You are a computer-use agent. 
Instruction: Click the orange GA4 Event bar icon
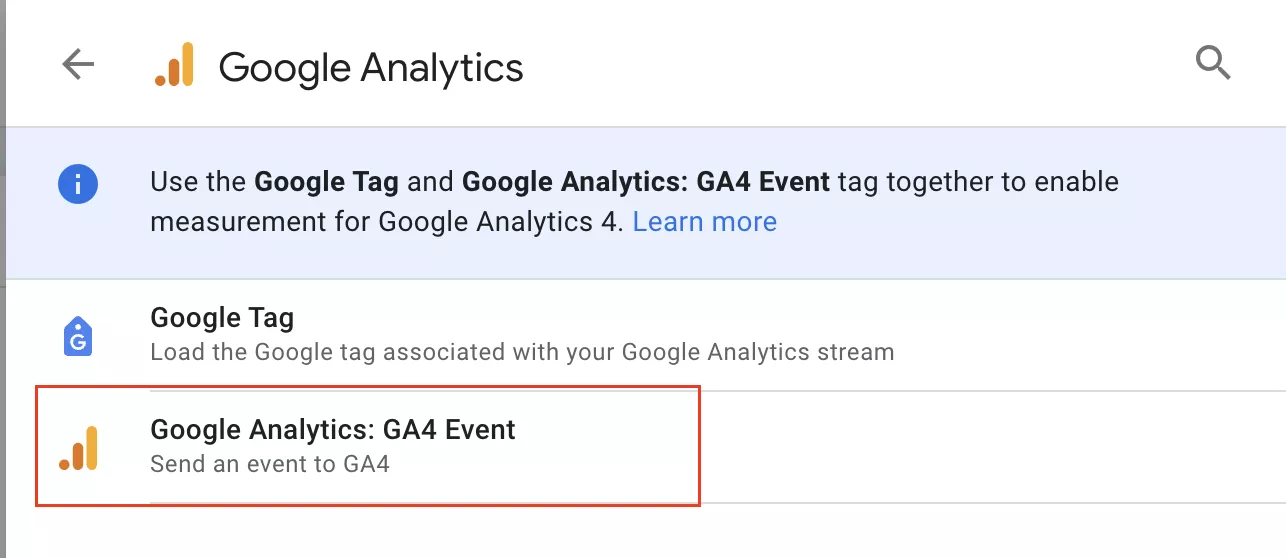(78, 447)
